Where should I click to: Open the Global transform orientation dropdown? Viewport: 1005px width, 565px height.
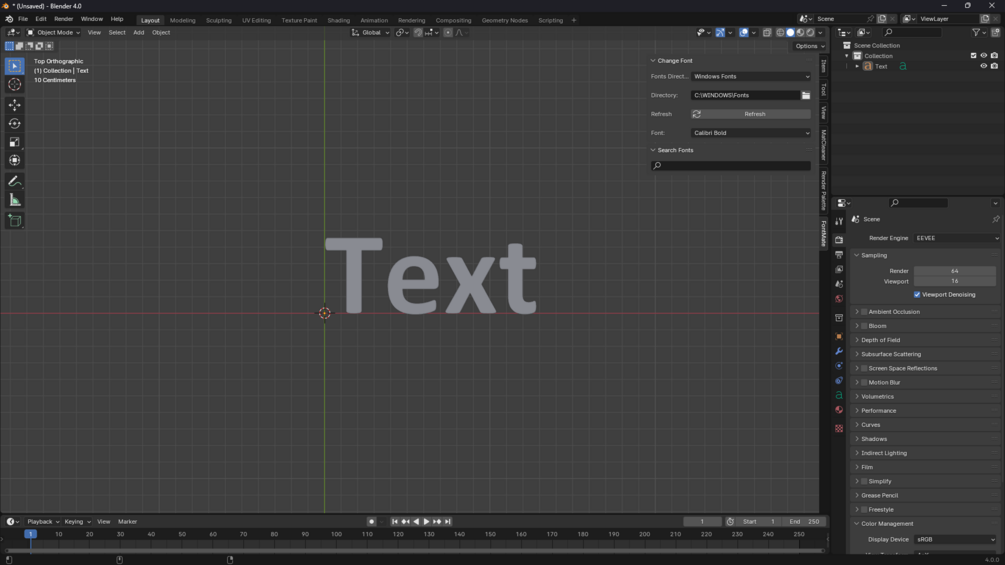[370, 33]
